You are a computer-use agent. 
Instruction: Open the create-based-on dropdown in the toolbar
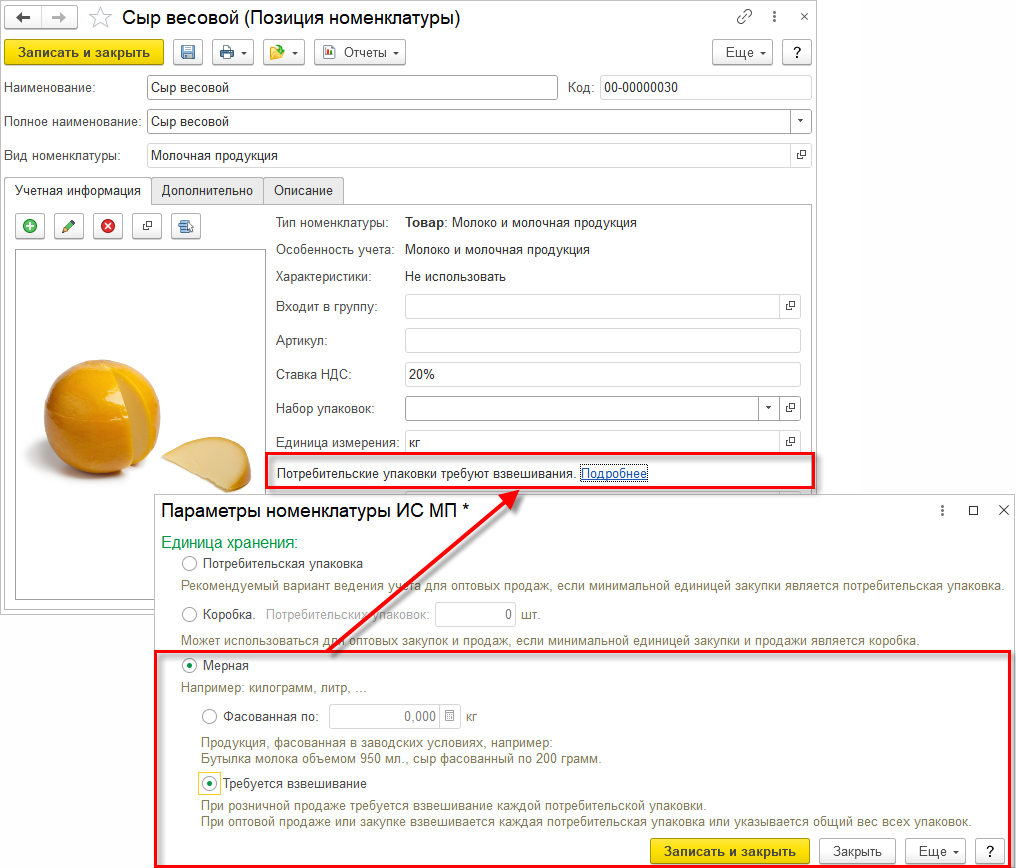[x=284, y=52]
